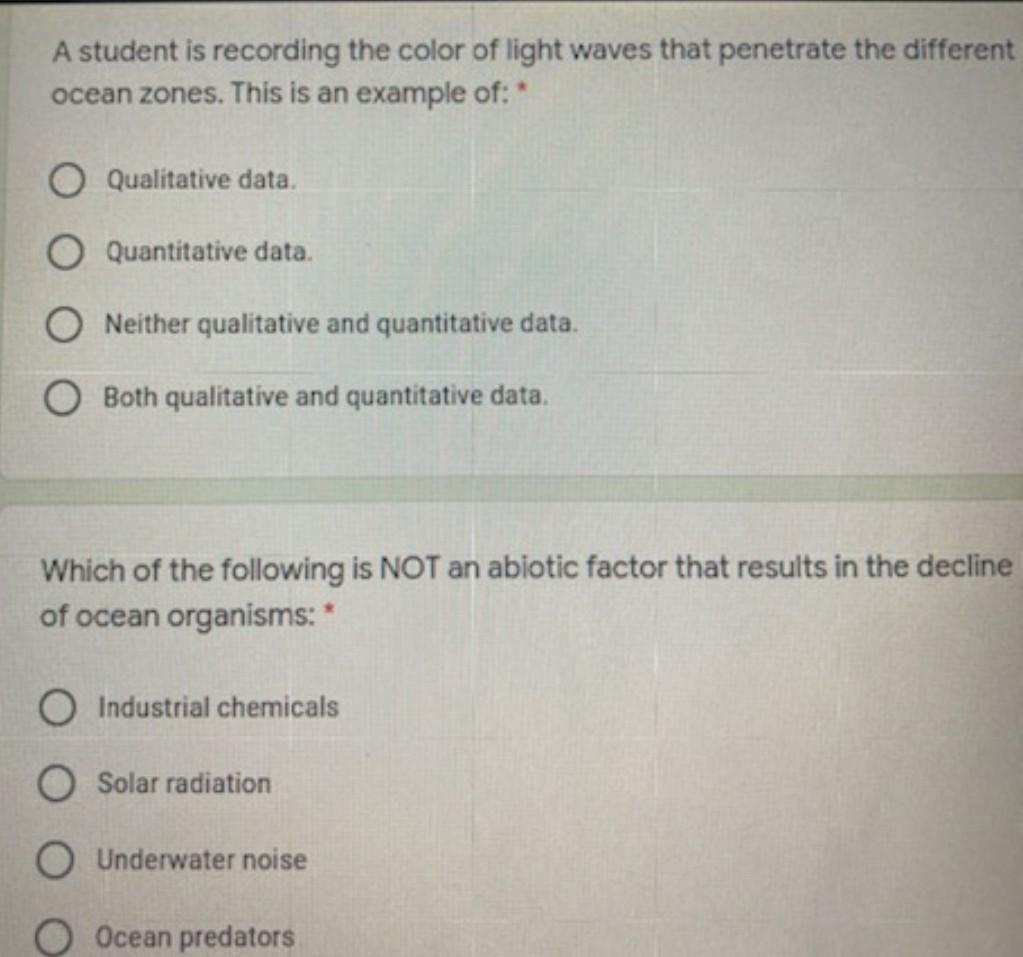Select the "Qualitative data." radio button

66,181
